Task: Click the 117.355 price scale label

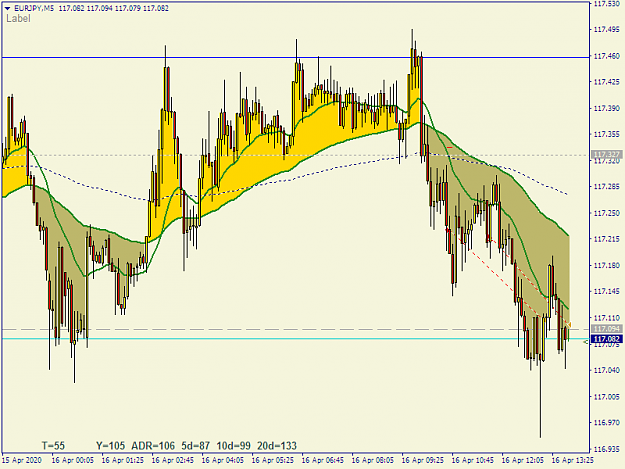Action: pyautogui.click(x=607, y=135)
